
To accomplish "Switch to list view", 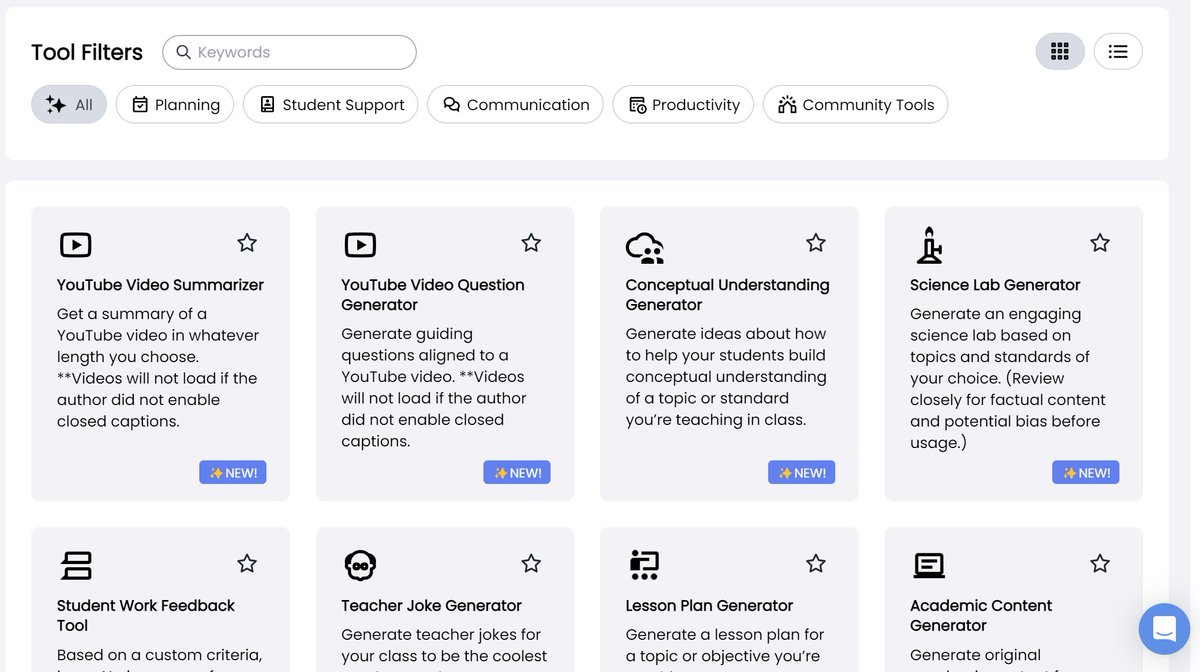I will click(1118, 51).
